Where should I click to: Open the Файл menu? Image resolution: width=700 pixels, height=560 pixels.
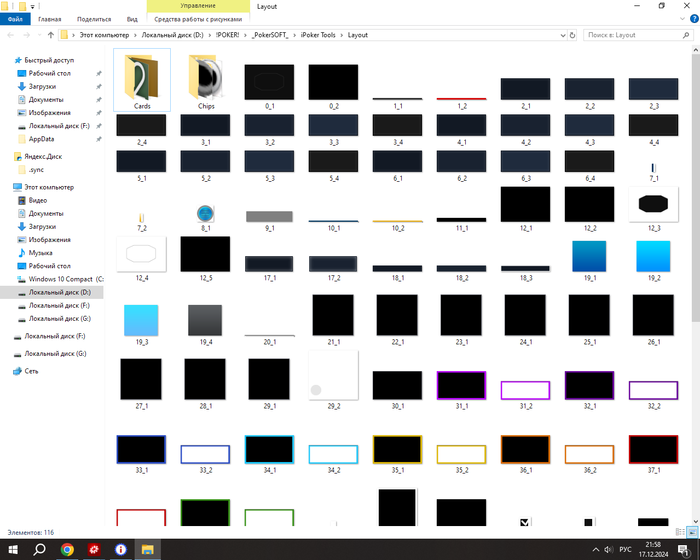[x=15, y=19]
